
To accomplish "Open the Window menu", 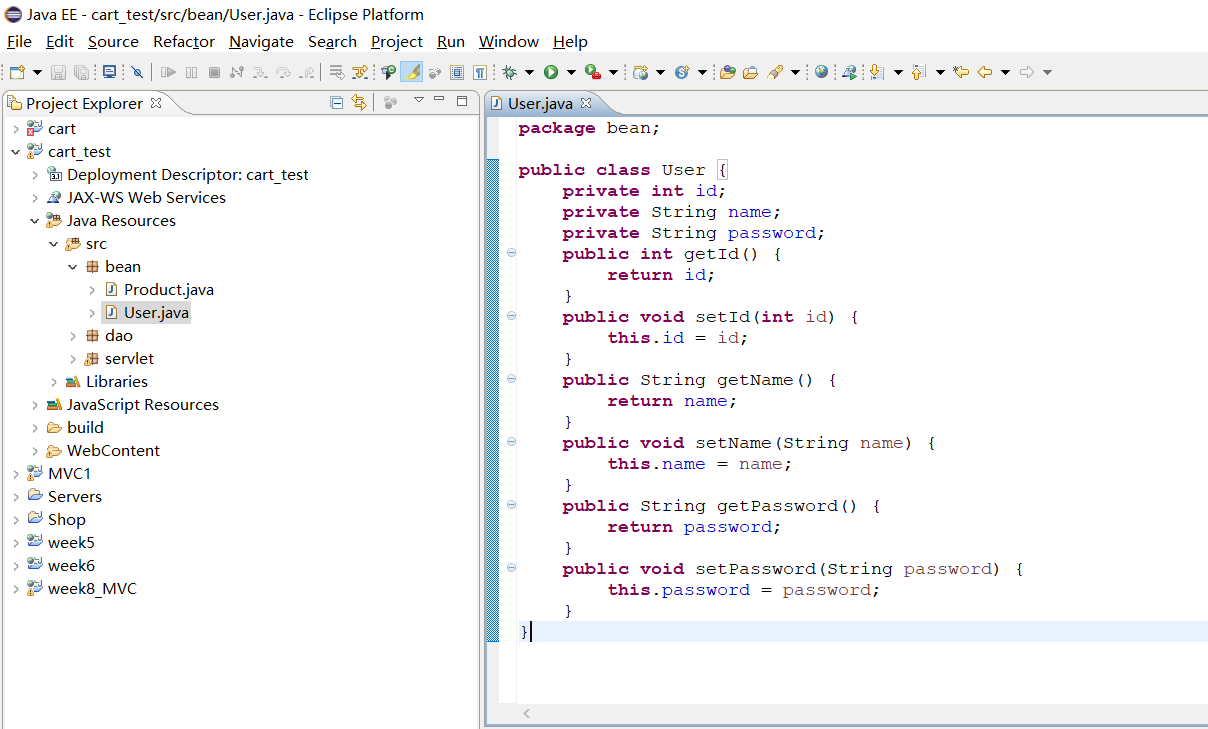I will (x=509, y=41).
